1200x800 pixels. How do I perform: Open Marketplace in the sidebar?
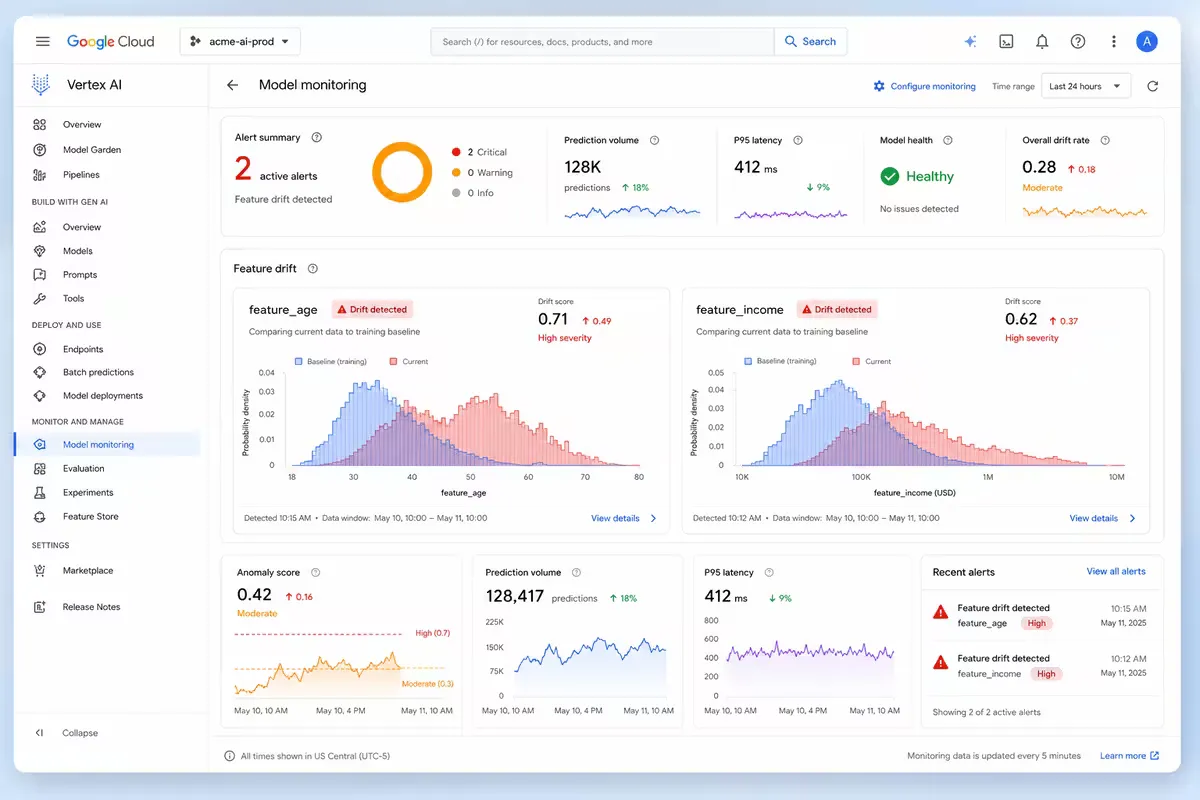[x=107, y=571]
